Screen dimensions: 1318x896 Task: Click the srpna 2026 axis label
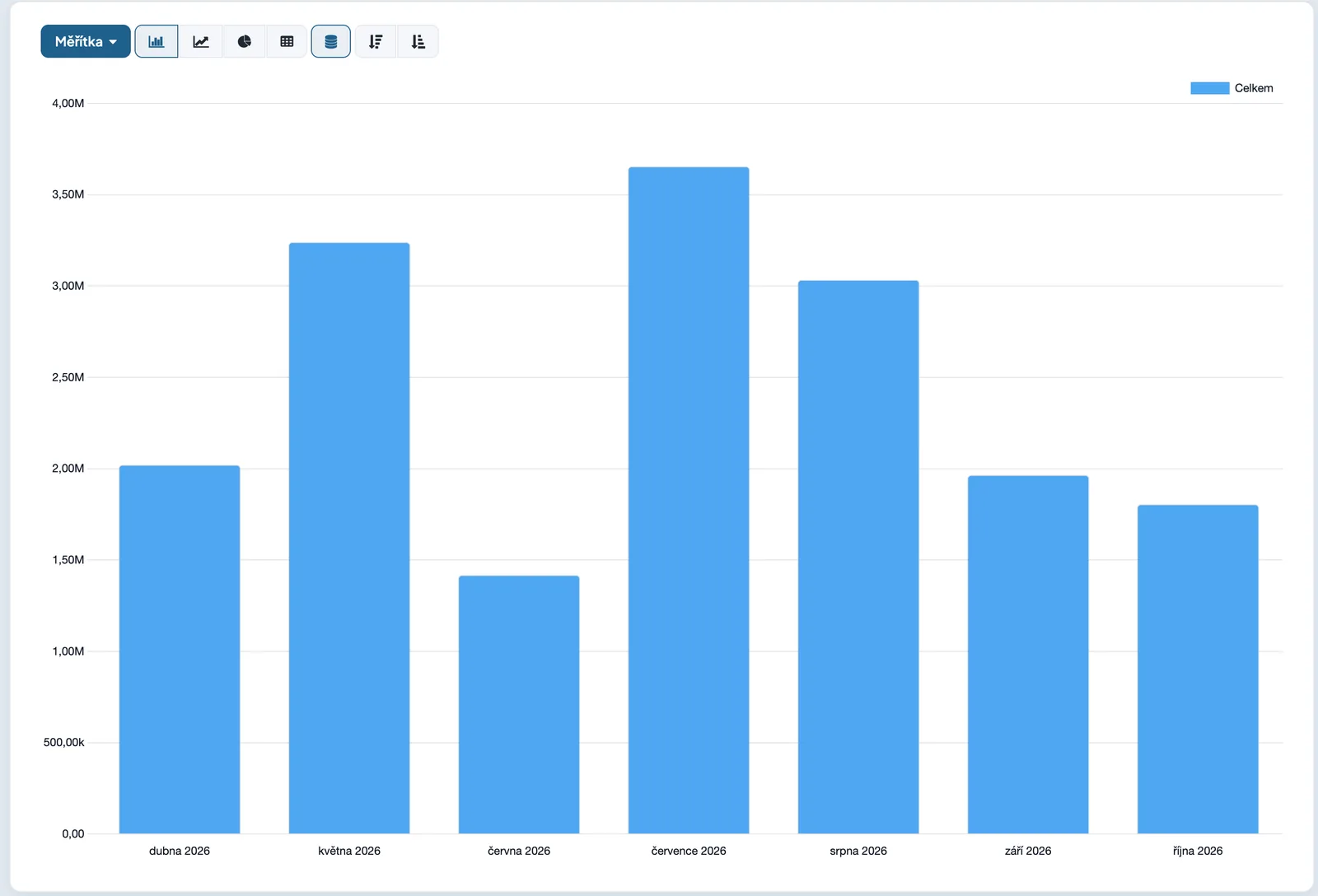click(858, 851)
